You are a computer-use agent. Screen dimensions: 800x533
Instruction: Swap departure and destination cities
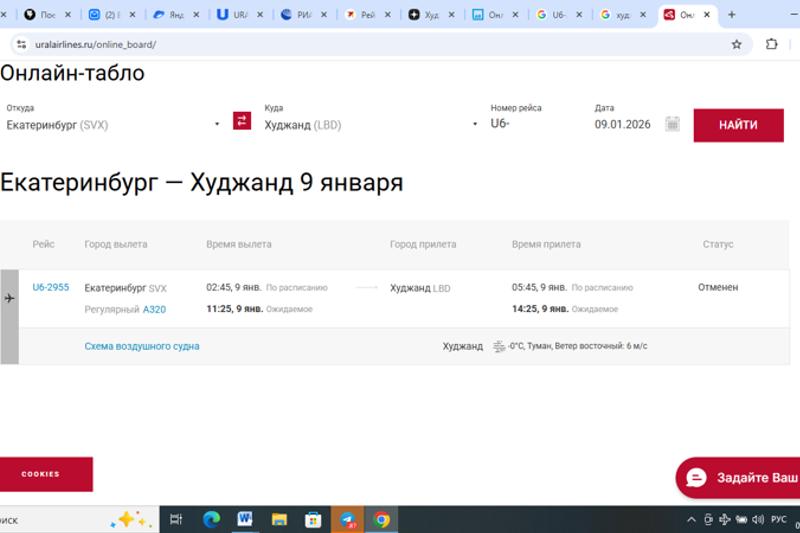[x=242, y=121]
